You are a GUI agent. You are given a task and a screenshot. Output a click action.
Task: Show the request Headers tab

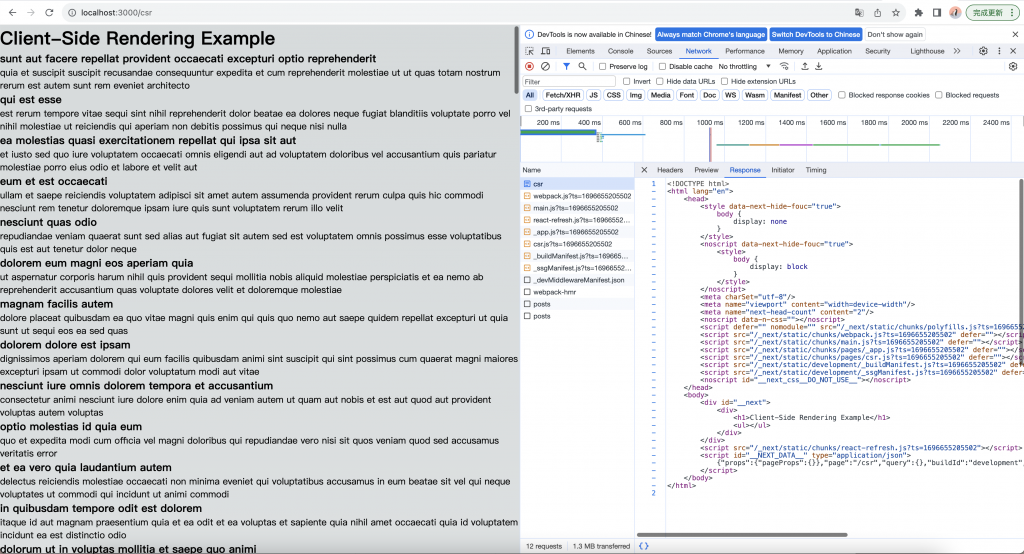point(670,170)
